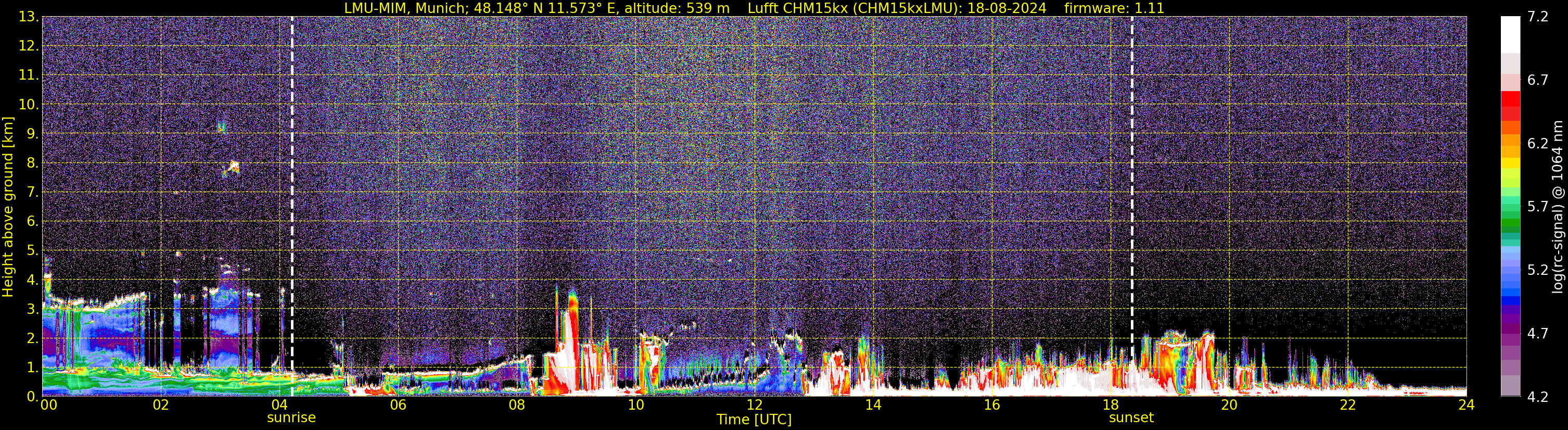Click the colorbar value label '6.2'
This screenshot has width=1568, height=430.
[x=1538, y=144]
